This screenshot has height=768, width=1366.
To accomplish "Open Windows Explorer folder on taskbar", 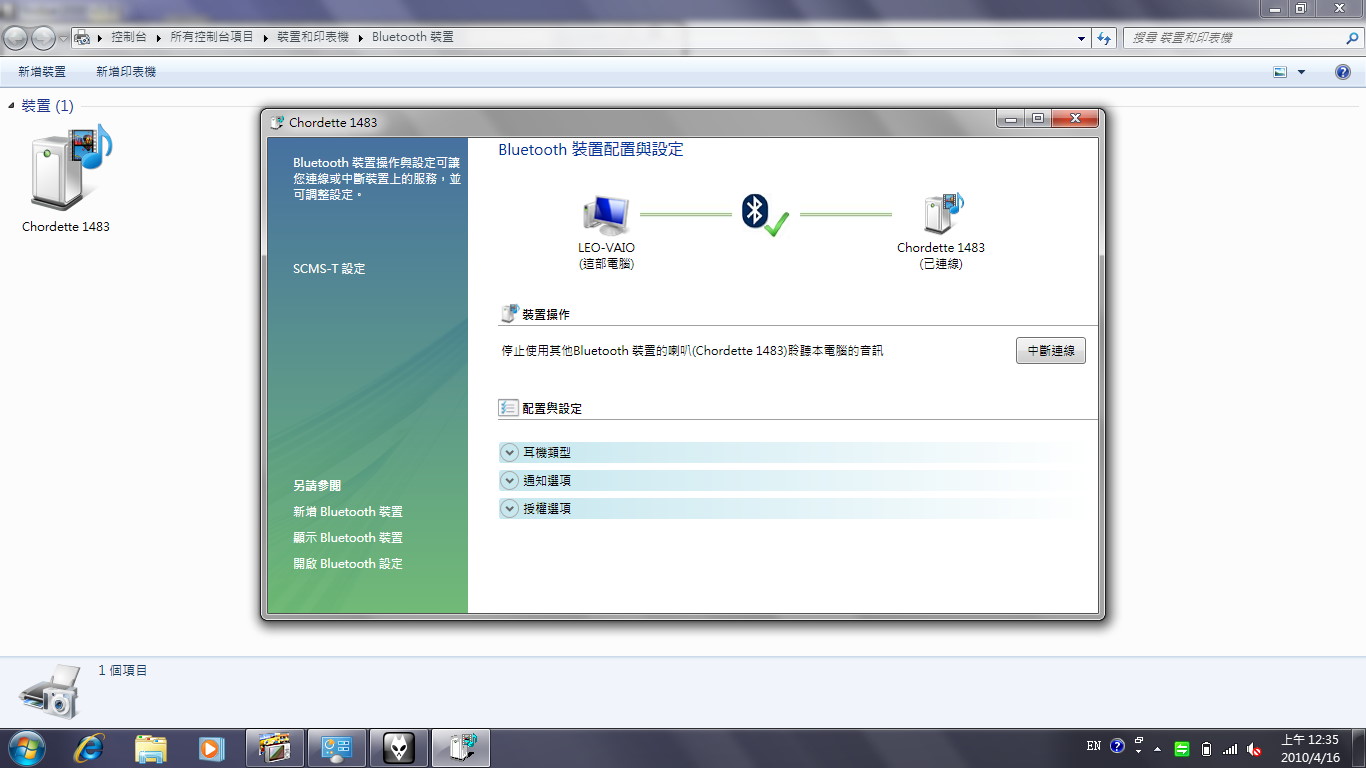I will [151, 748].
